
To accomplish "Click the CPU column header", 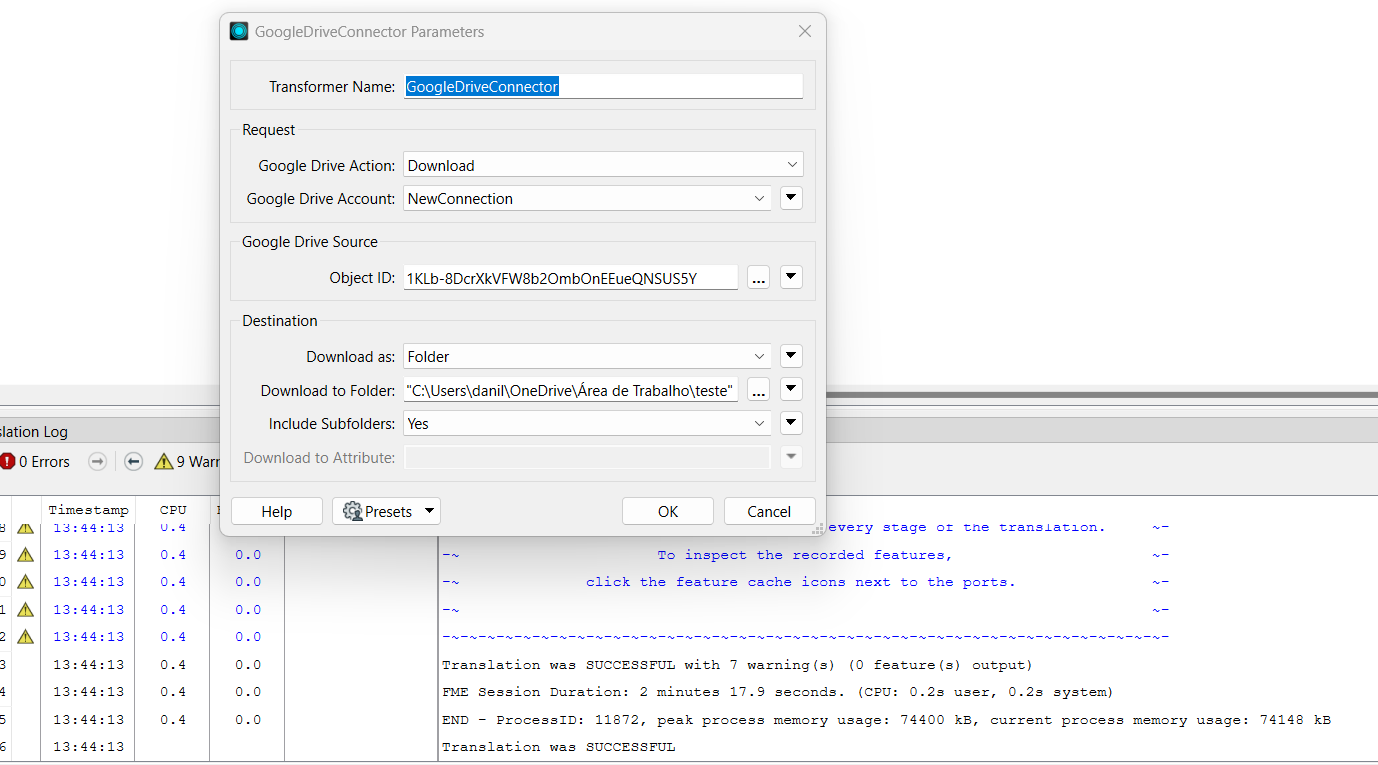I will [173, 510].
